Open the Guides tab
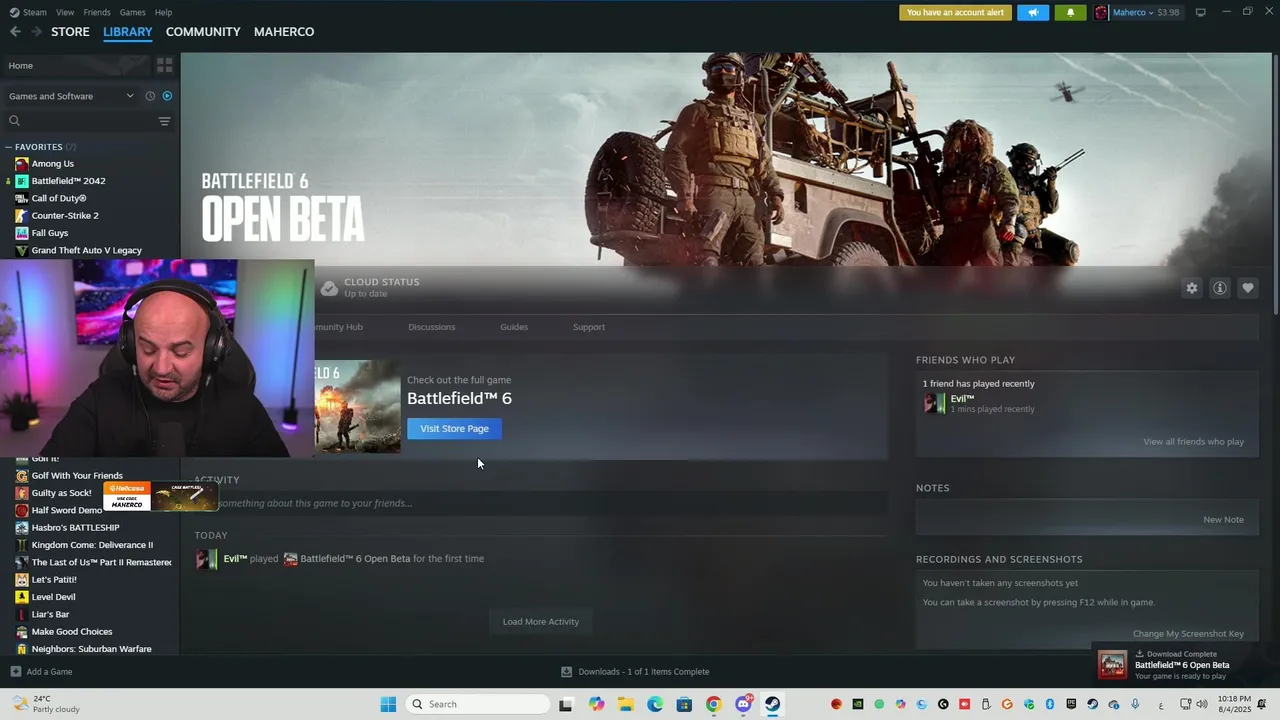The width and height of the screenshot is (1280, 720). point(514,327)
